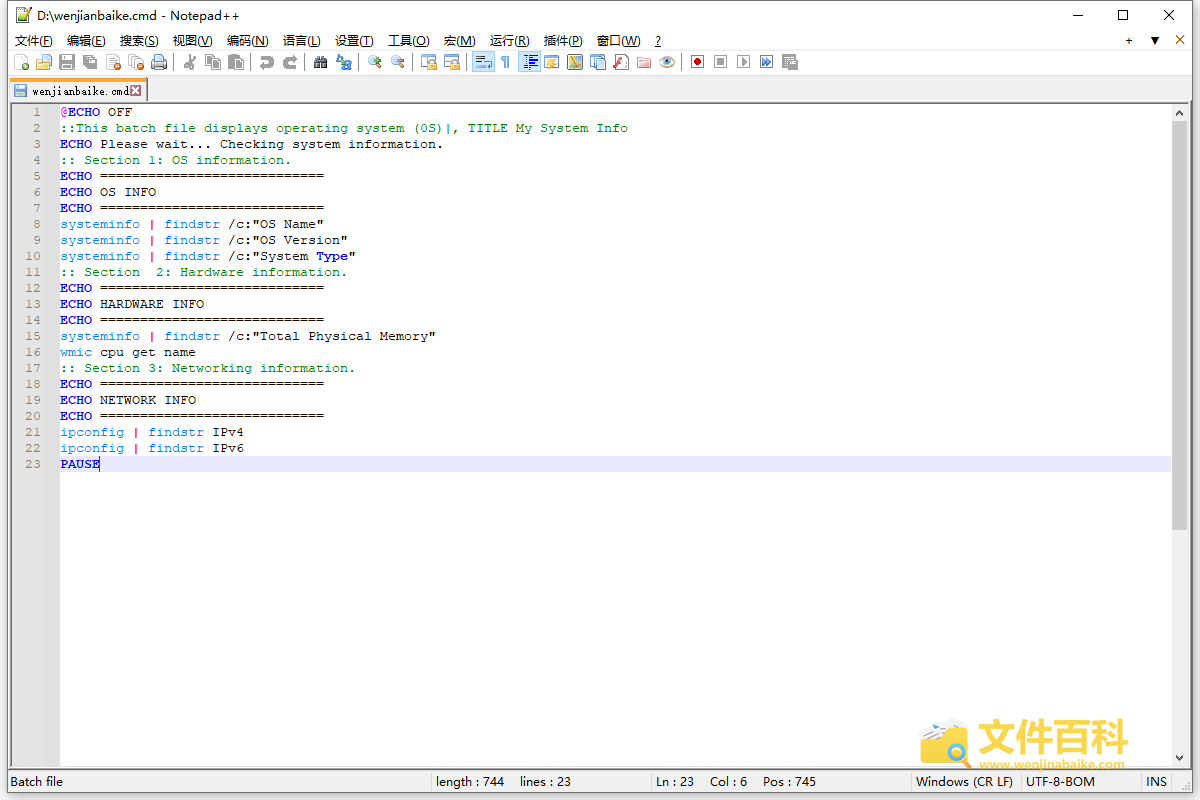Screen dimensions: 1200x800
Task: Open the 编码(N) encoding menu
Action: click(247, 41)
